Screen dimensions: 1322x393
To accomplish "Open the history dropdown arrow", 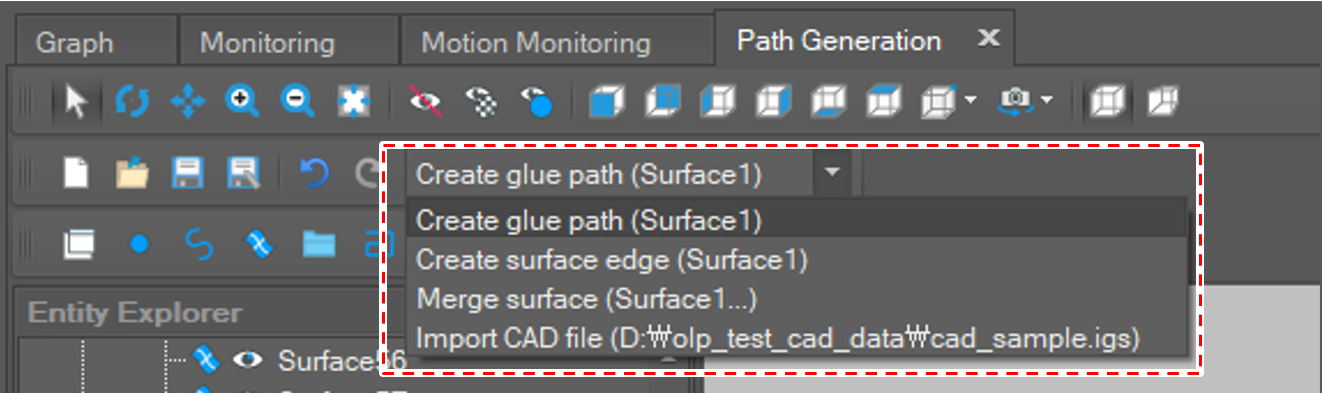I will [832, 173].
